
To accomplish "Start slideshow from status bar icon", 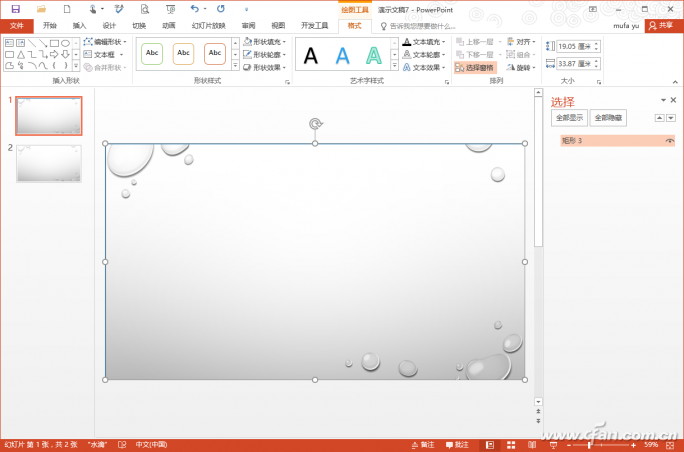I will tap(554, 444).
